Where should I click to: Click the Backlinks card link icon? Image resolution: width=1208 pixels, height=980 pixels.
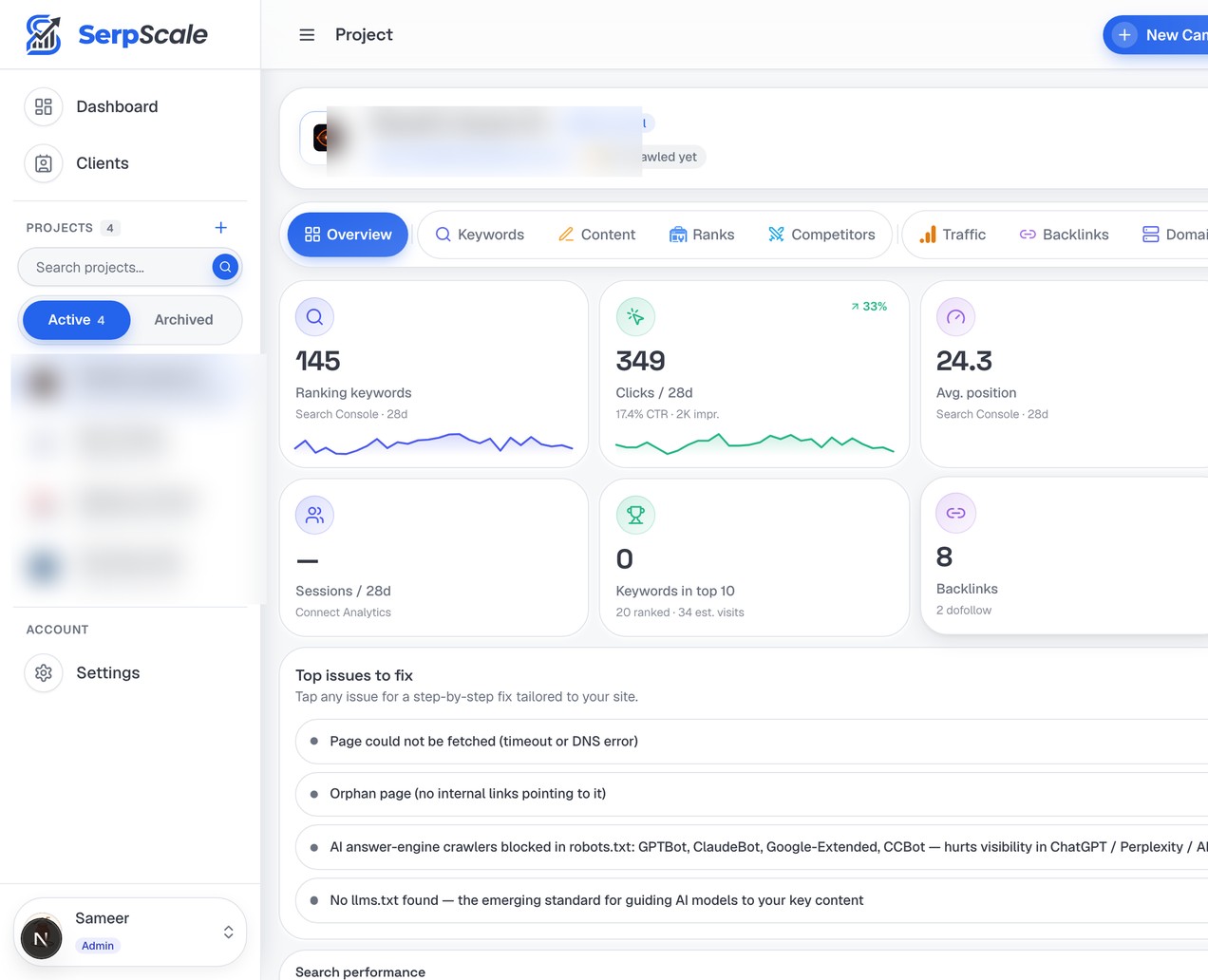[955, 513]
